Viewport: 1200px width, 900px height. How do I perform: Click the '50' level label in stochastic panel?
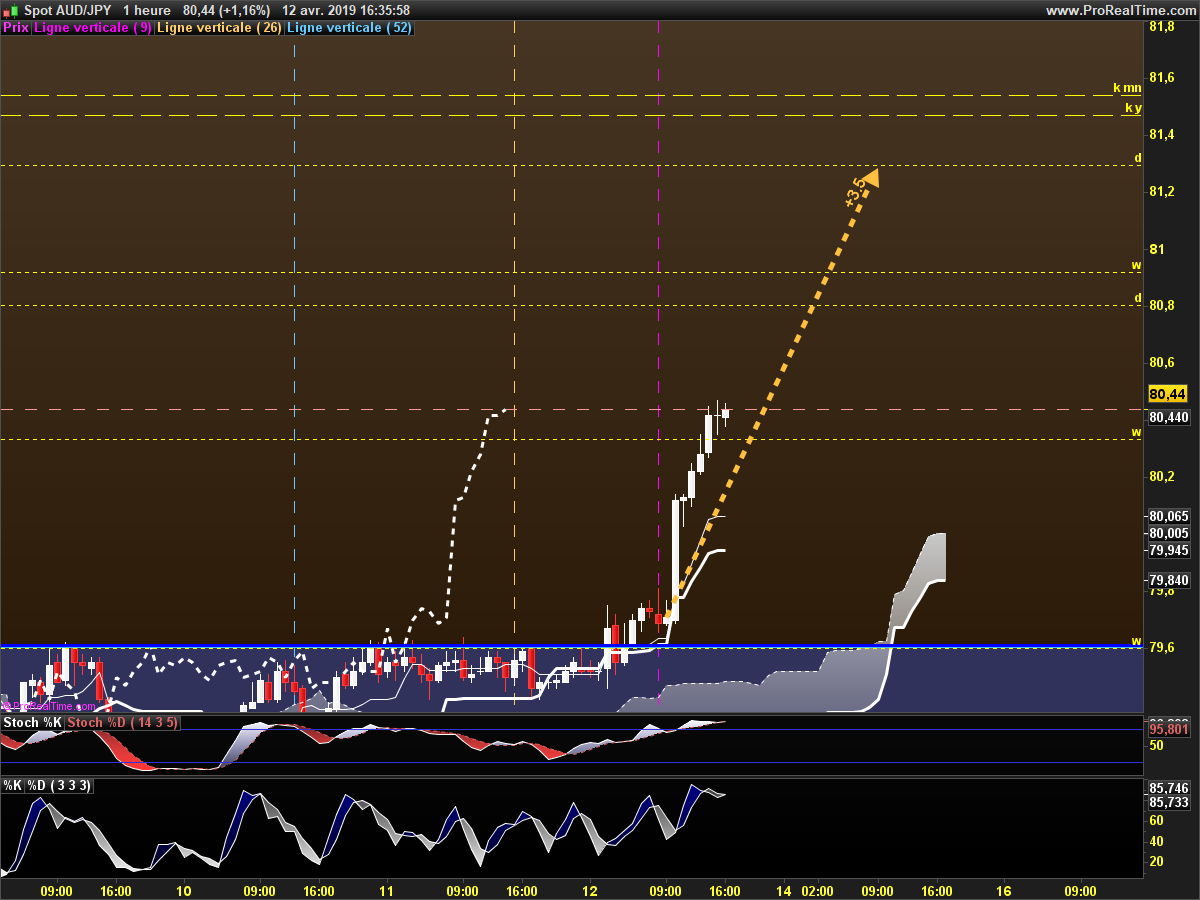(x=1155, y=746)
